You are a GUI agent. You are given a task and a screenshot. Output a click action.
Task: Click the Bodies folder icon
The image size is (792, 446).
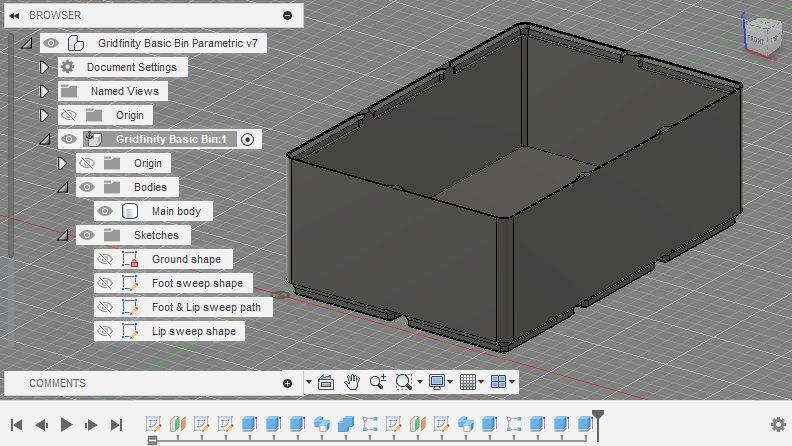coord(112,187)
